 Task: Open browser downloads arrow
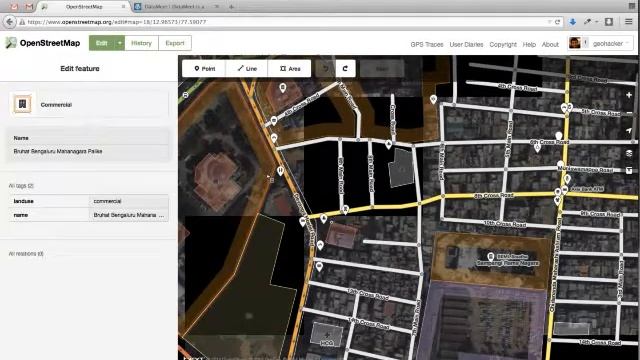pyautogui.click(x=573, y=22)
